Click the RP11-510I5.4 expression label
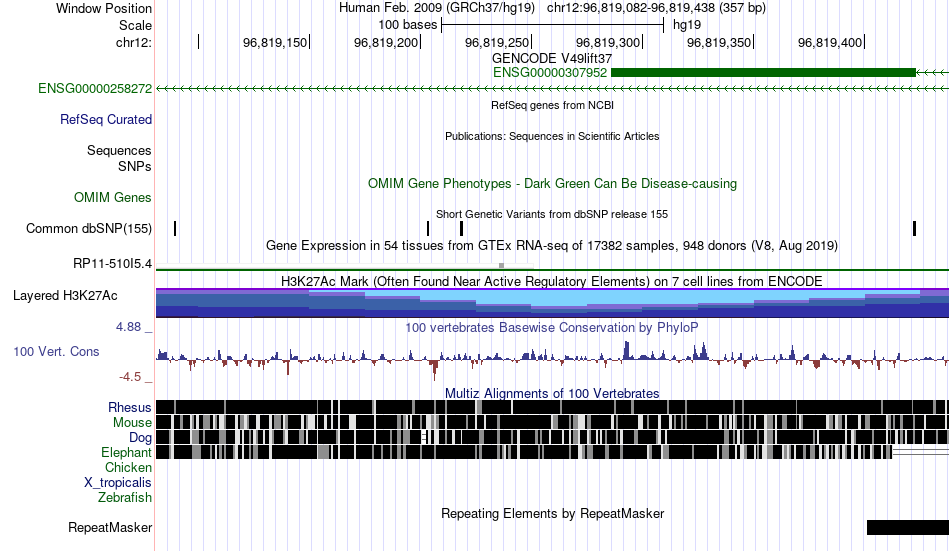 pyautogui.click(x=113, y=264)
